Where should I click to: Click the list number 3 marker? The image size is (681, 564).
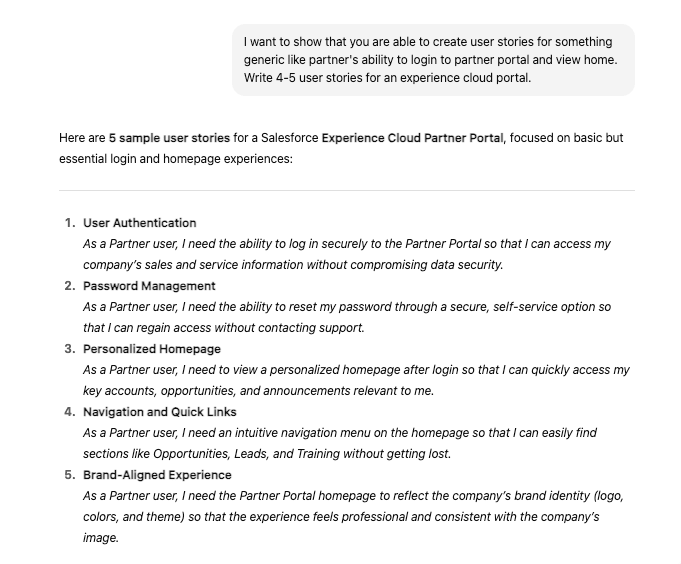click(70, 349)
